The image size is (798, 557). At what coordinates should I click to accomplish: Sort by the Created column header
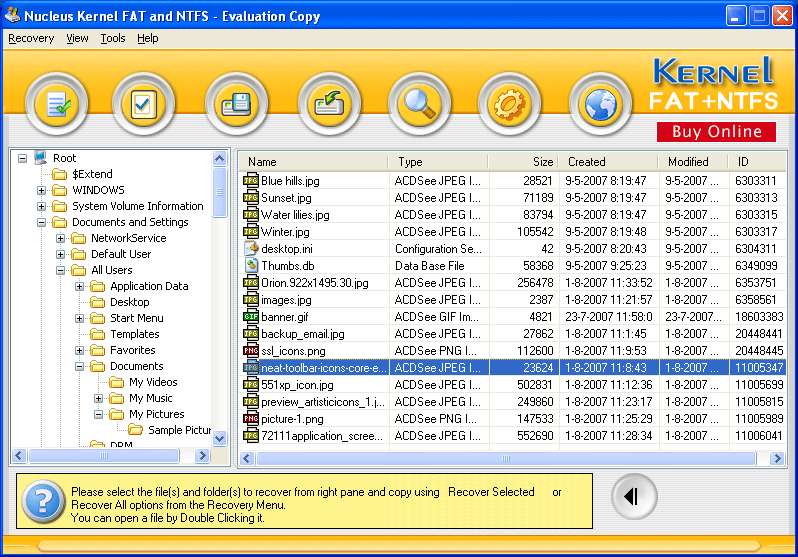(x=608, y=162)
